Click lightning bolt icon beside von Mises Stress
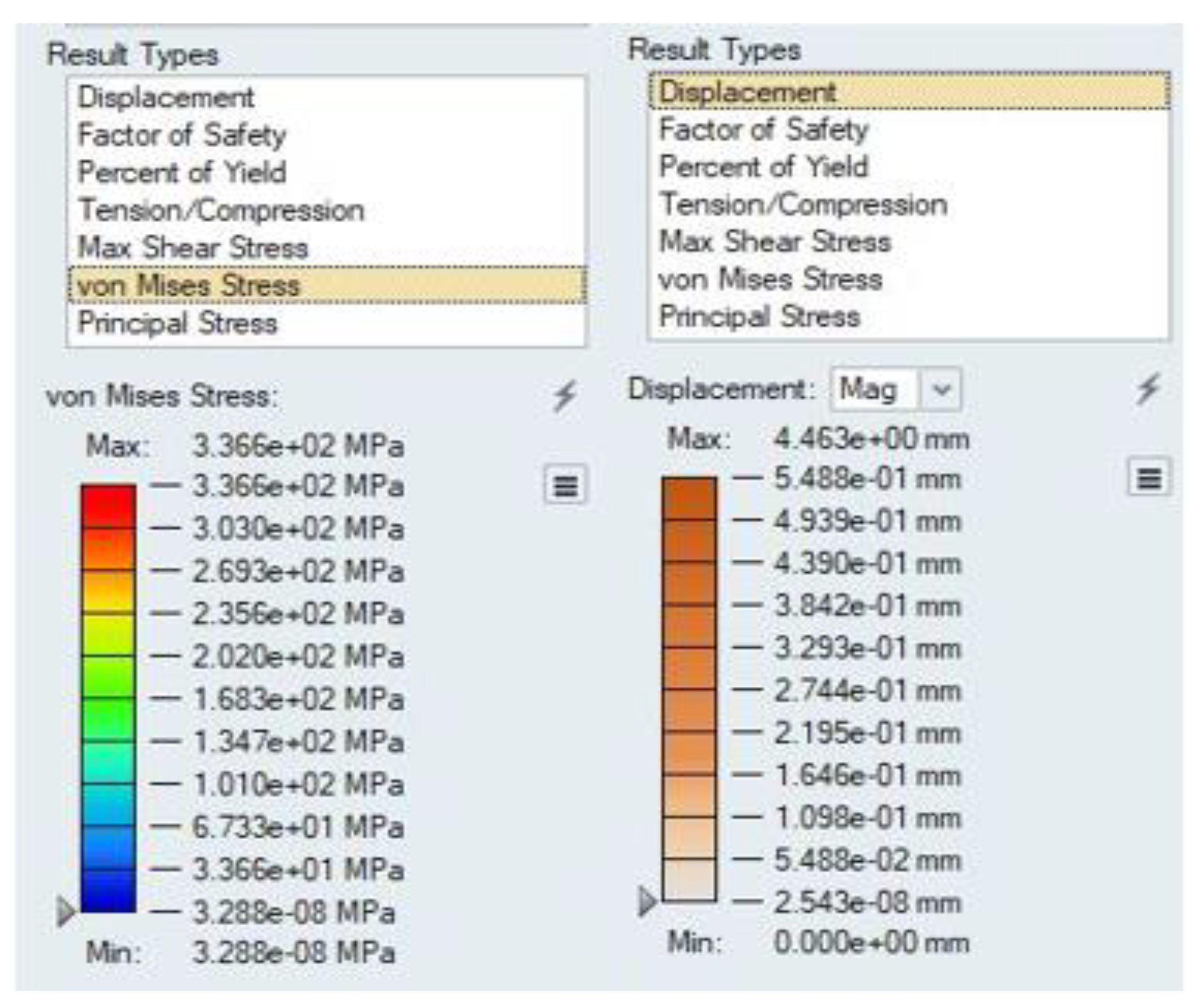Image resolution: width=1202 pixels, height=1008 pixels. pyautogui.click(x=564, y=396)
